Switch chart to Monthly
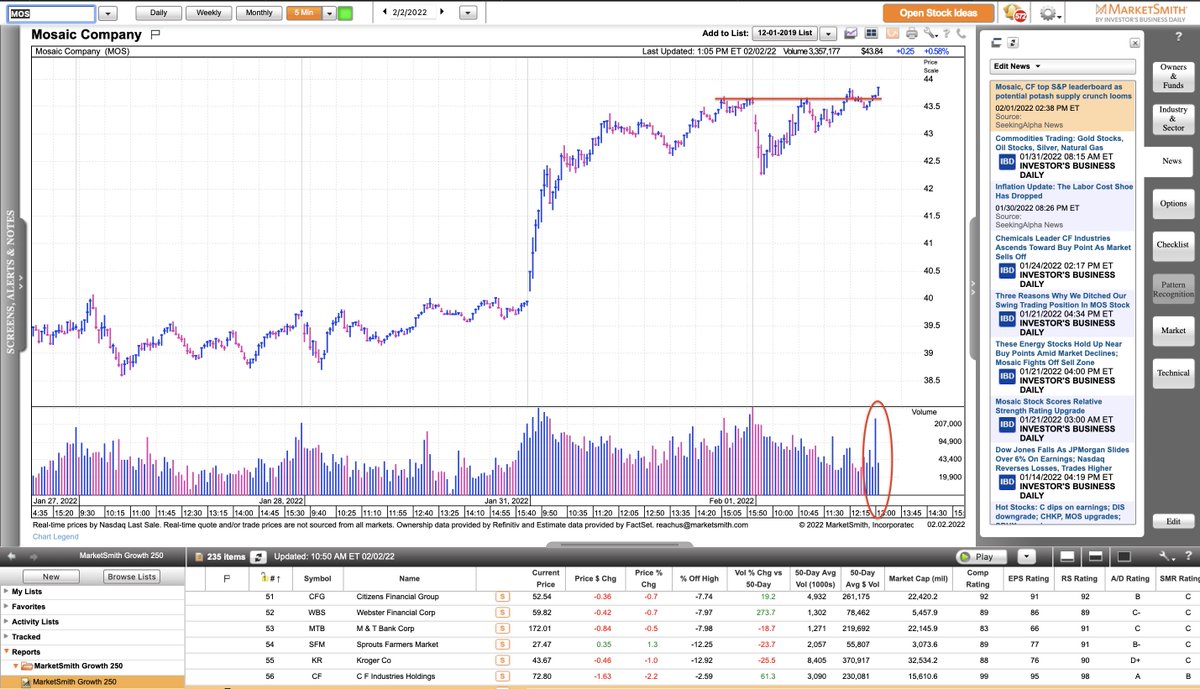This screenshot has height=689, width=1200. [x=259, y=13]
